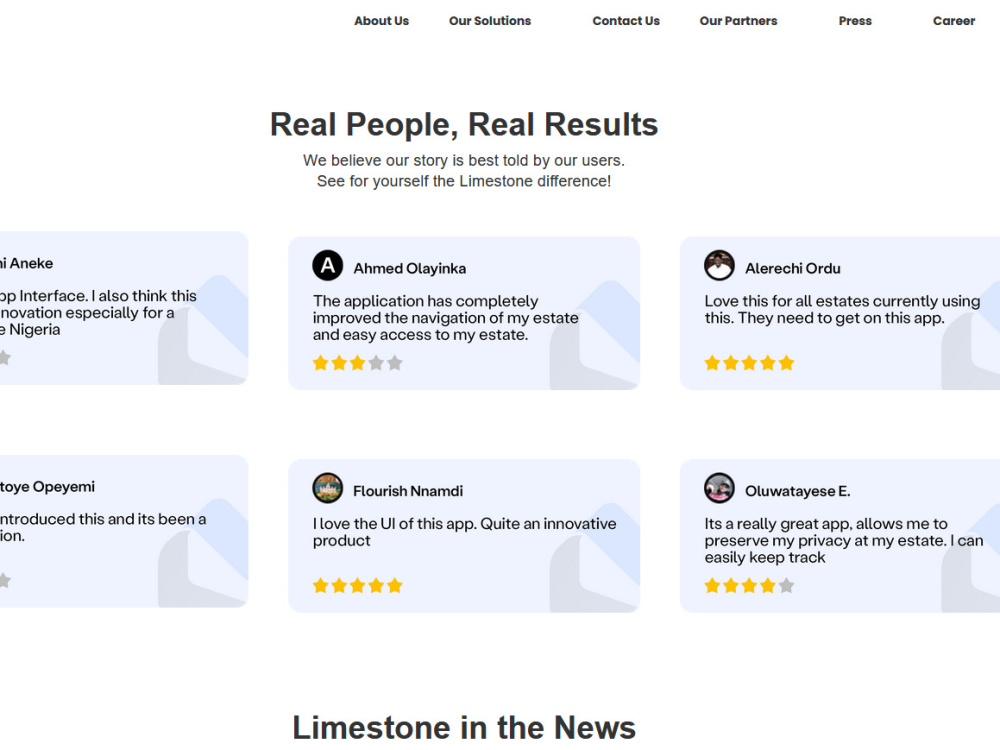Click the star rating on Ahmed Olayinka's review
Viewport: 1000px width, 750px height.
[x=358, y=364]
